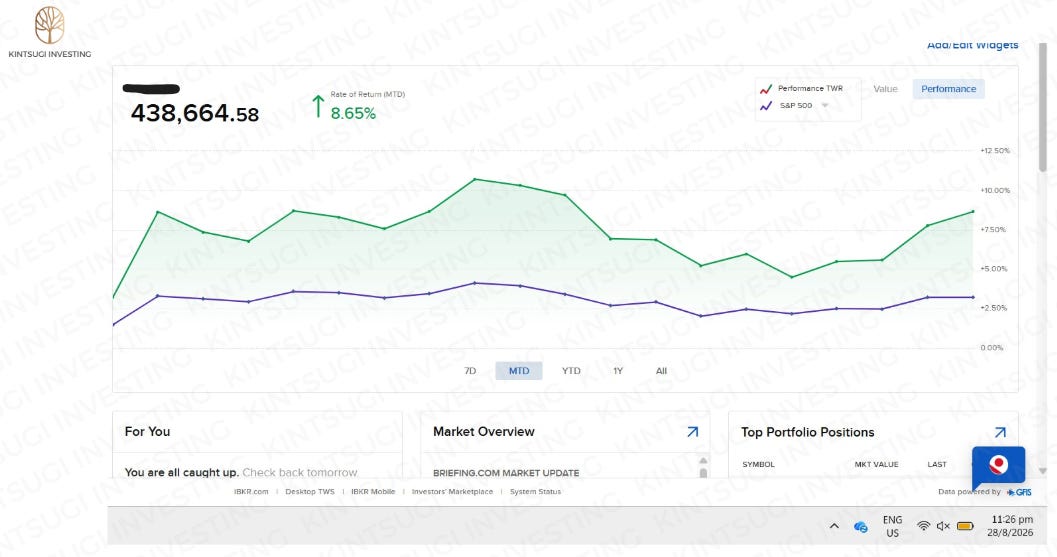Toggle the Performance TWR legend line
The image size is (1057, 557).
click(x=801, y=88)
